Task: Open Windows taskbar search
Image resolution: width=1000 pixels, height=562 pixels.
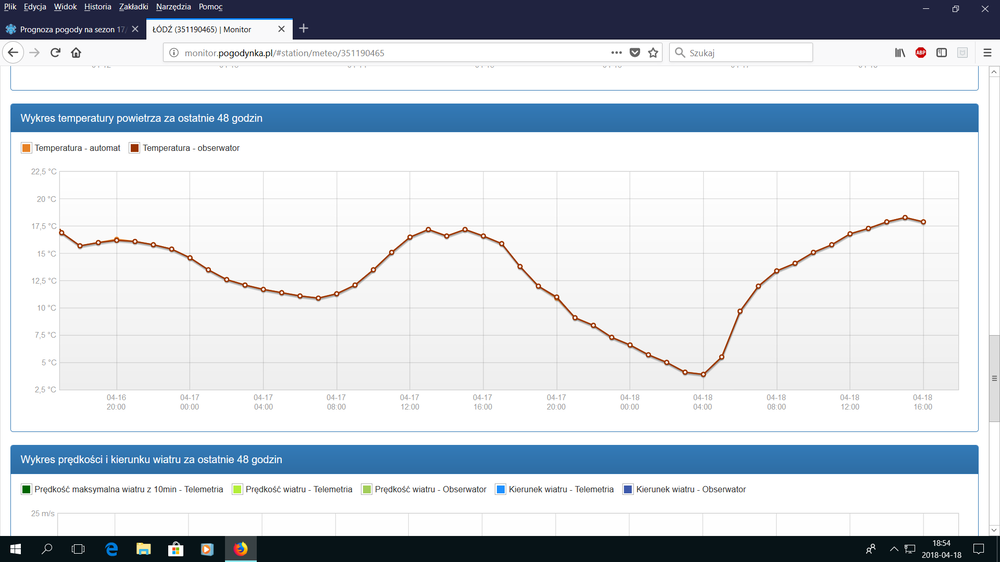Action: (47, 549)
